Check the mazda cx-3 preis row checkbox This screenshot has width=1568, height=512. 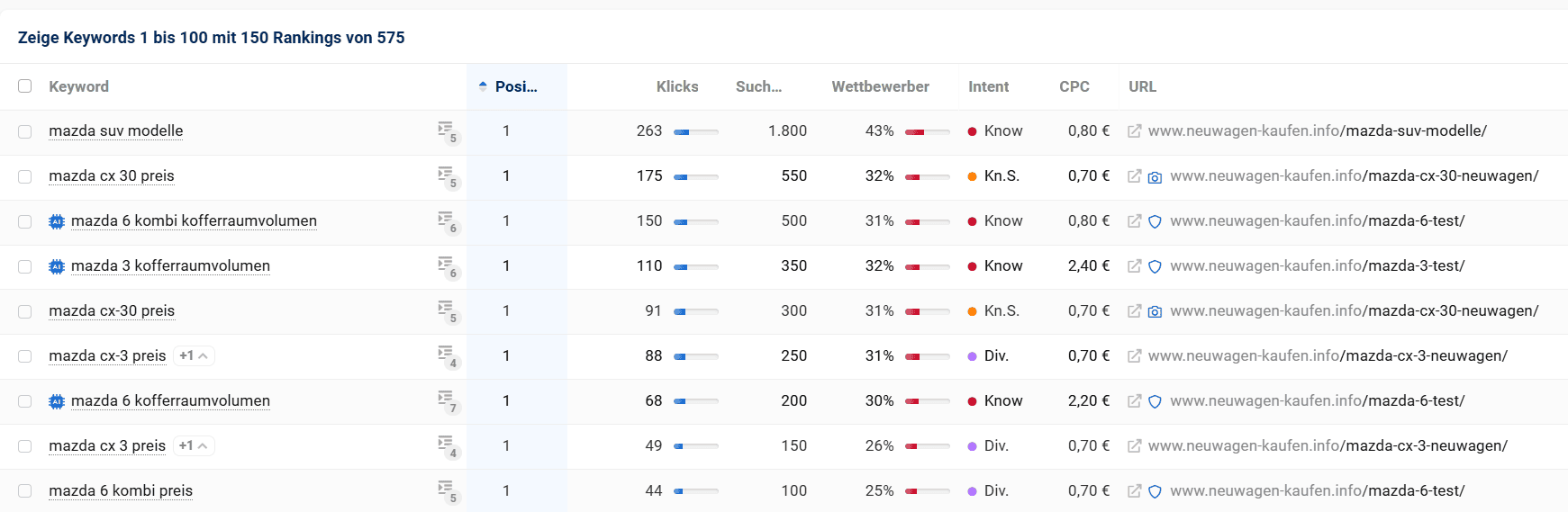[x=25, y=356]
